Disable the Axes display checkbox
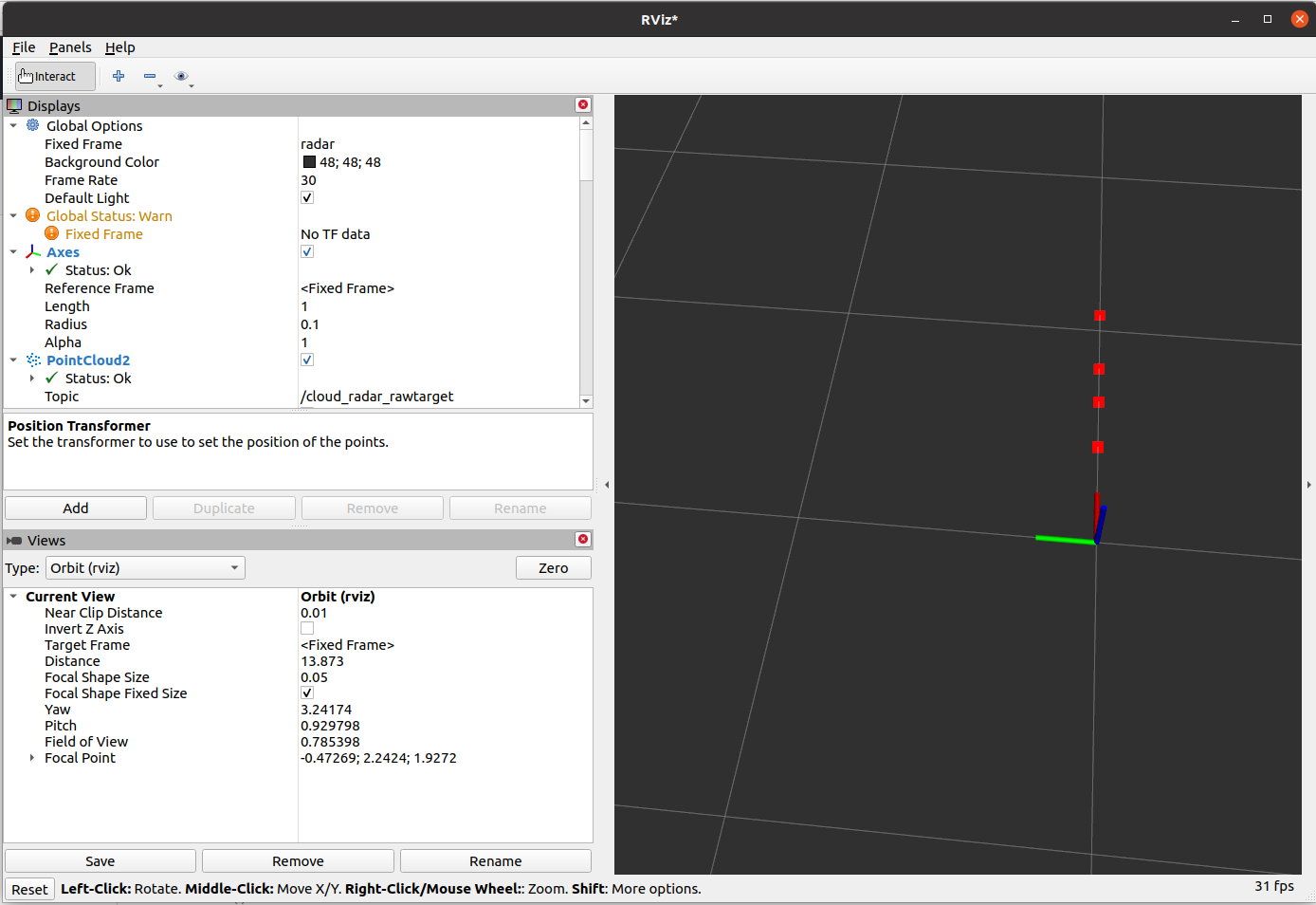 [306, 251]
